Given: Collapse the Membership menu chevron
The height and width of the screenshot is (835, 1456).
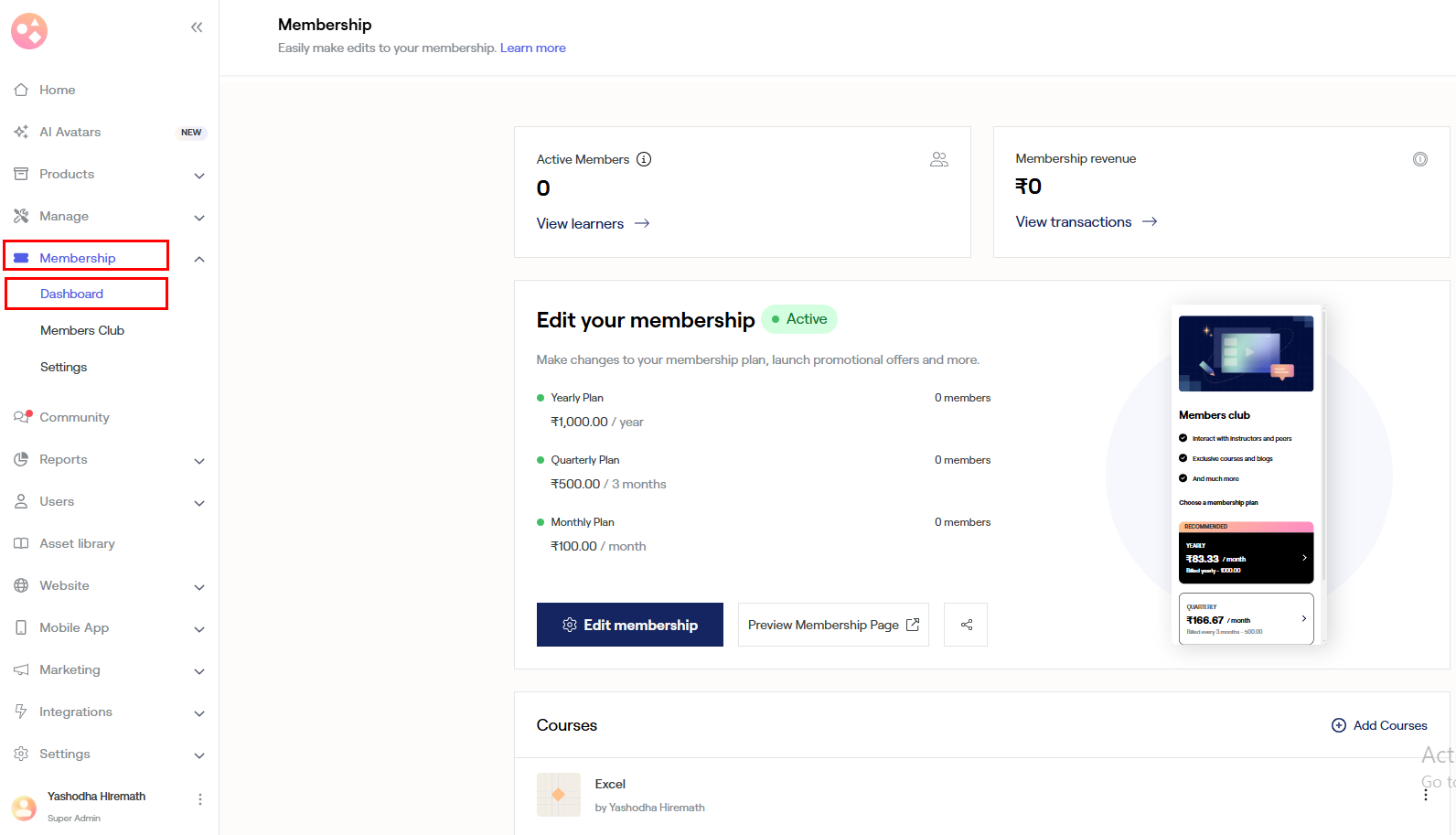Looking at the screenshot, I should pos(198,259).
